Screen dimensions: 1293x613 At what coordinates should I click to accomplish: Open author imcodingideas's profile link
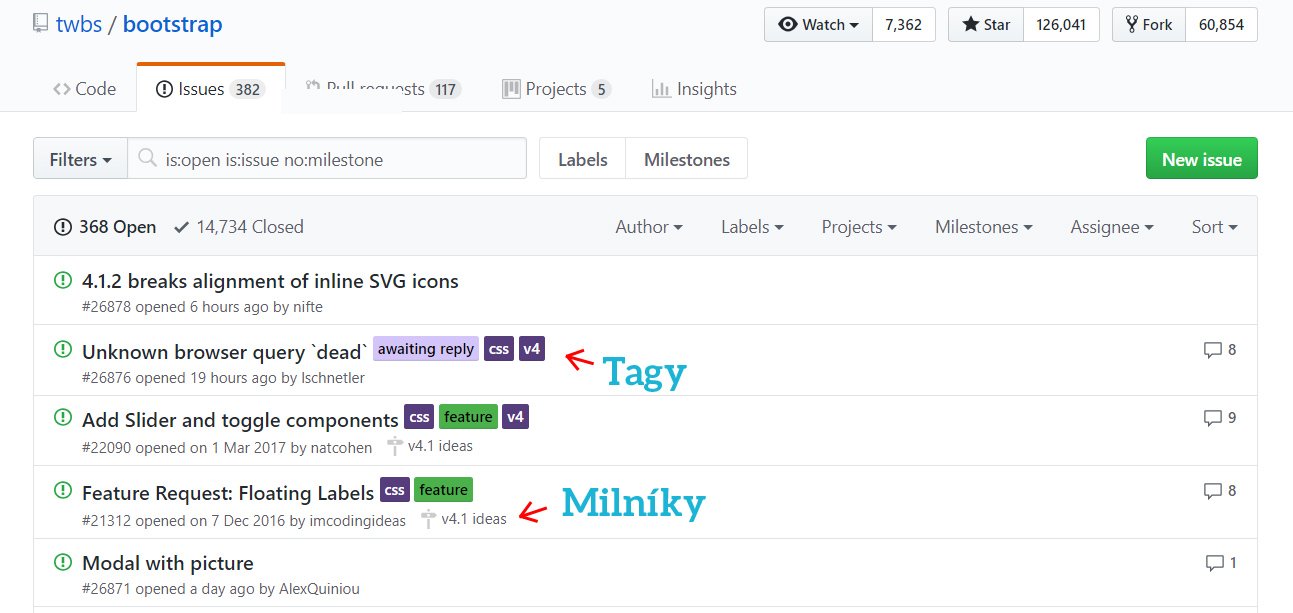[358, 520]
